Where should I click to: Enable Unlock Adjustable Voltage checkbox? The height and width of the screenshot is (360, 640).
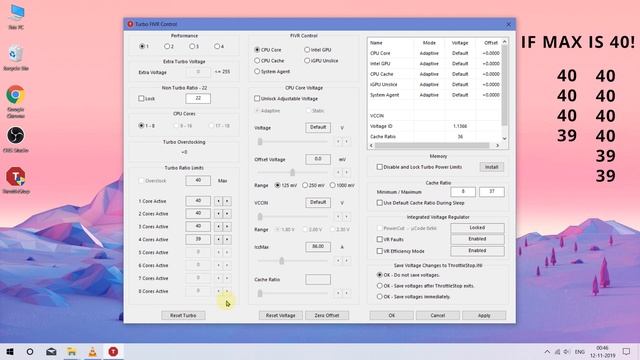pos(257,98)
